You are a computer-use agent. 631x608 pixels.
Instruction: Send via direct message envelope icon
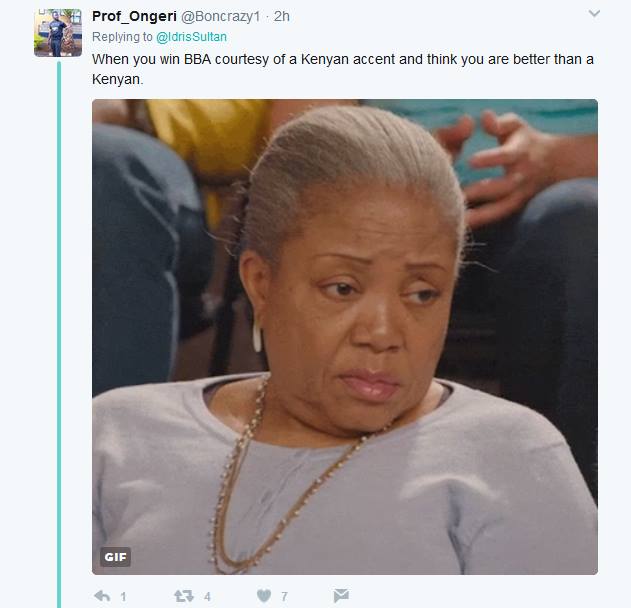[x=341, y=596]
